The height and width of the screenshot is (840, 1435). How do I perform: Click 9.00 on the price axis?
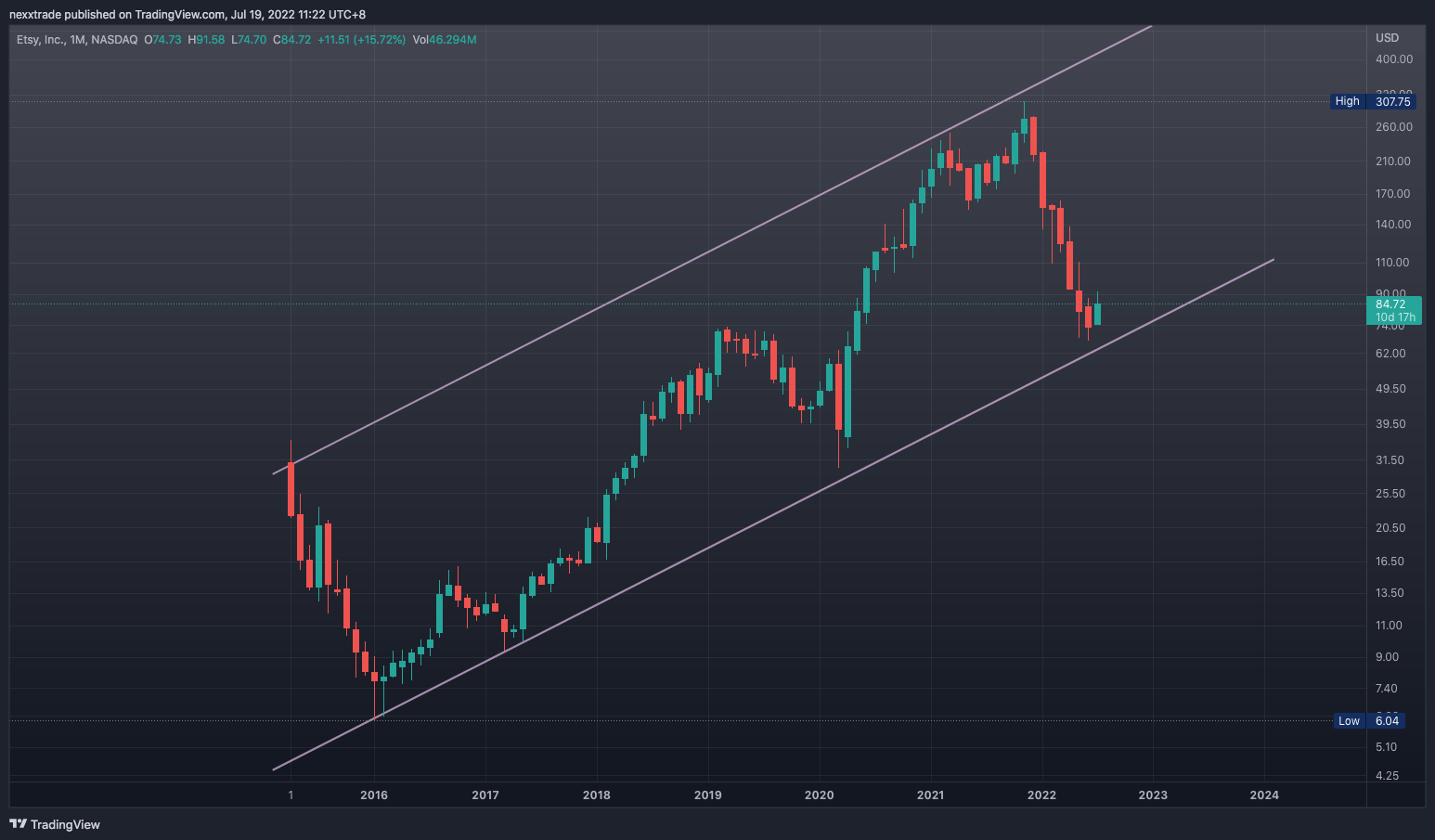tap(1387, 656)
